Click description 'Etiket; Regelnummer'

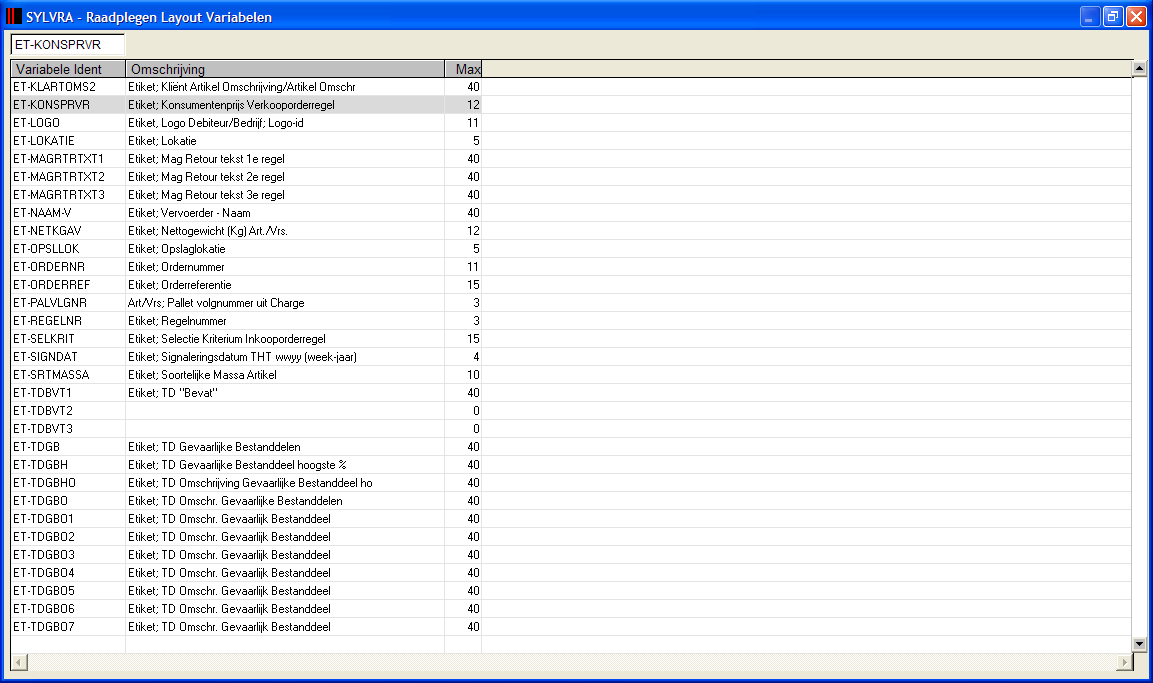click(x=177, y=321)
